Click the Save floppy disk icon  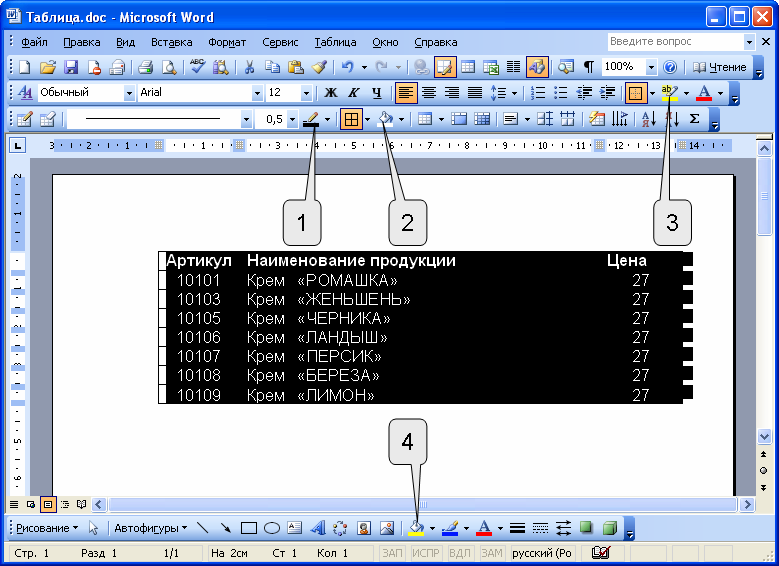[x=71, y=67]
